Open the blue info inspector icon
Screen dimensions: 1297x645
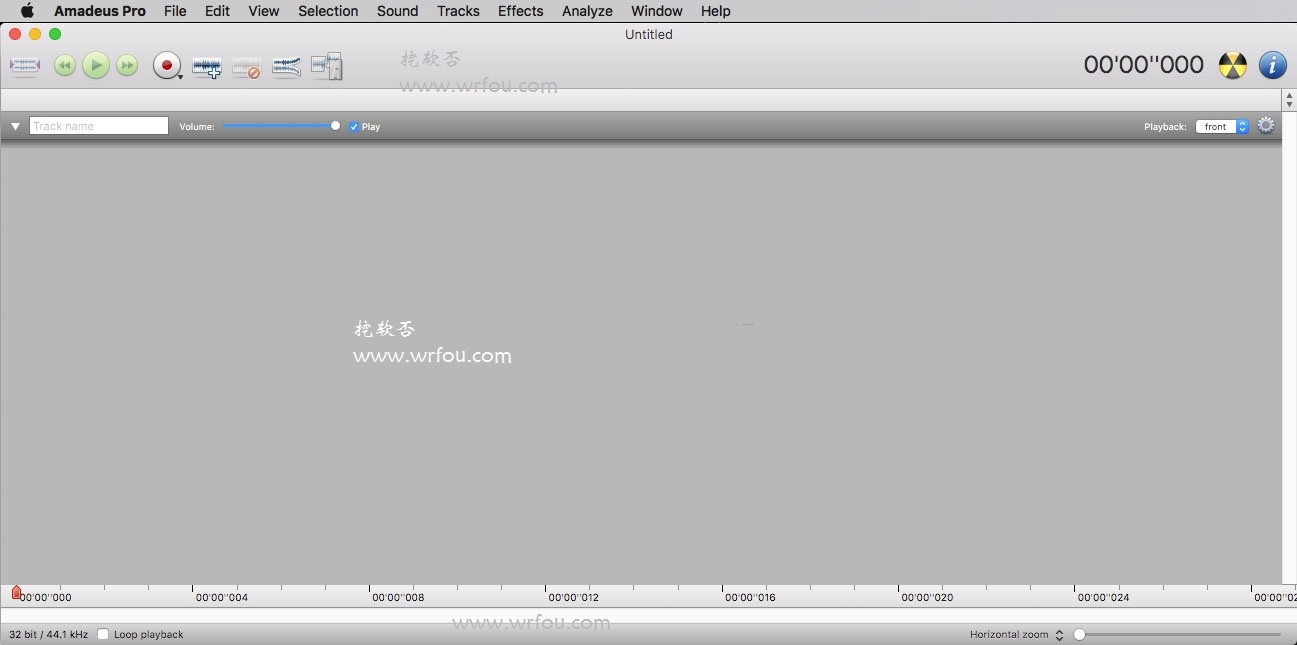point(1272,66)
